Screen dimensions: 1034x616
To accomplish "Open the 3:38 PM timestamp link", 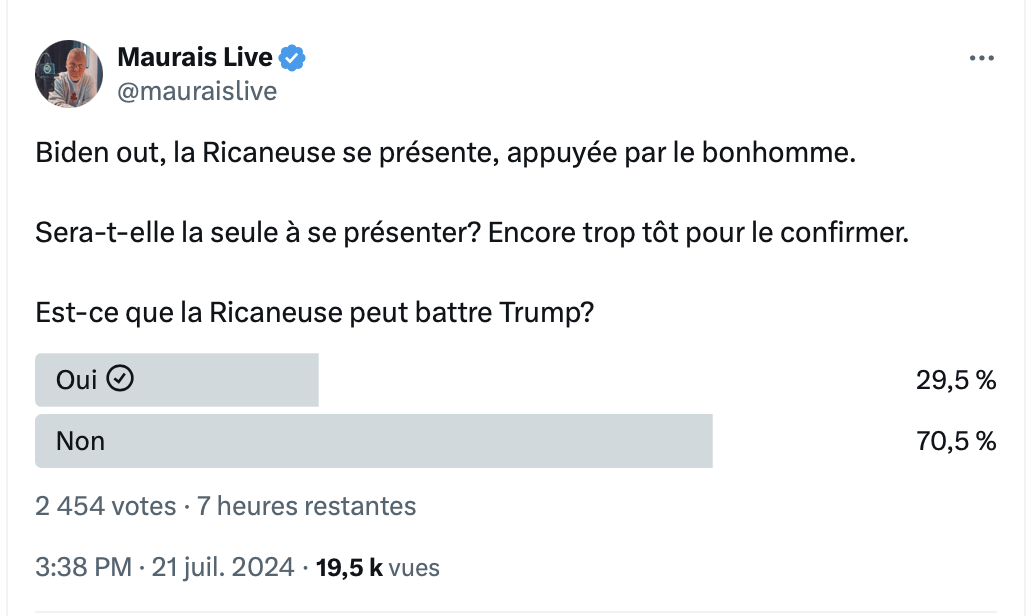I will coord(84,568).
